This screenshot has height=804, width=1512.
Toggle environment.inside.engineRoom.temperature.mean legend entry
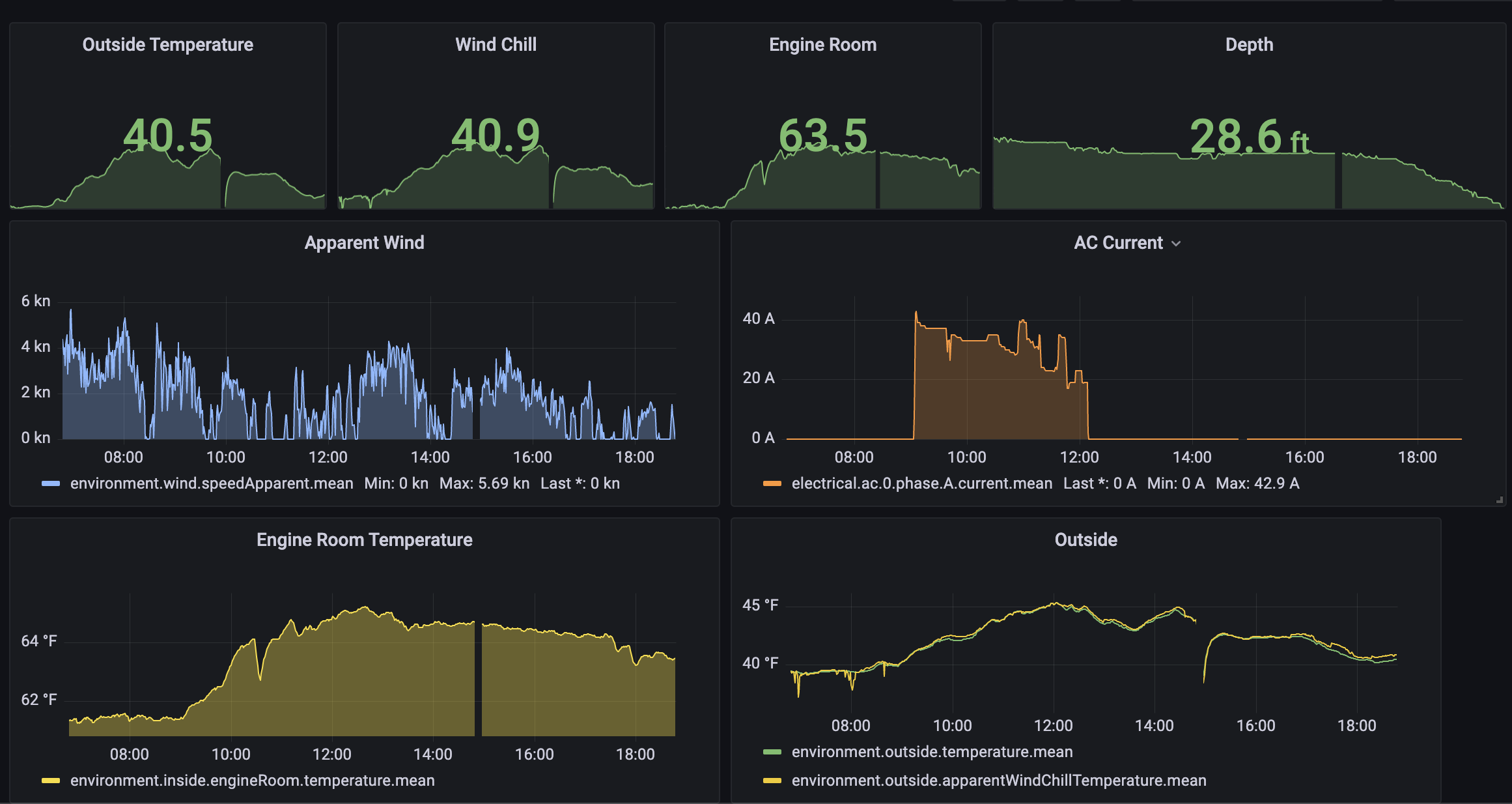tap(252, 781)
